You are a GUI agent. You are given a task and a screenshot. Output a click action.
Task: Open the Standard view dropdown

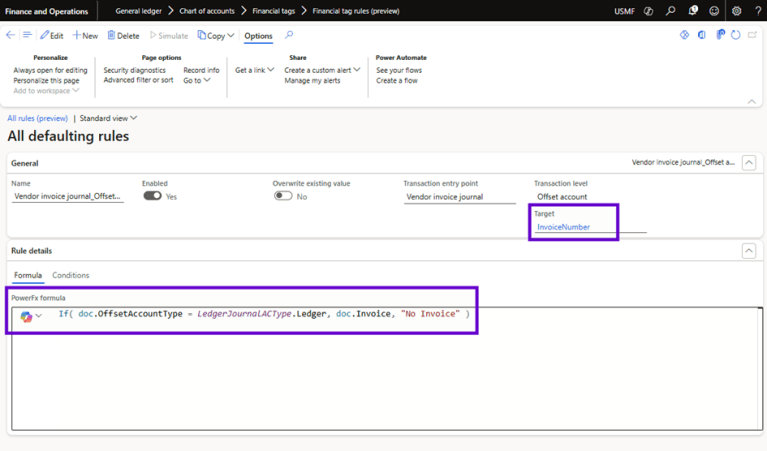point(109,118)
